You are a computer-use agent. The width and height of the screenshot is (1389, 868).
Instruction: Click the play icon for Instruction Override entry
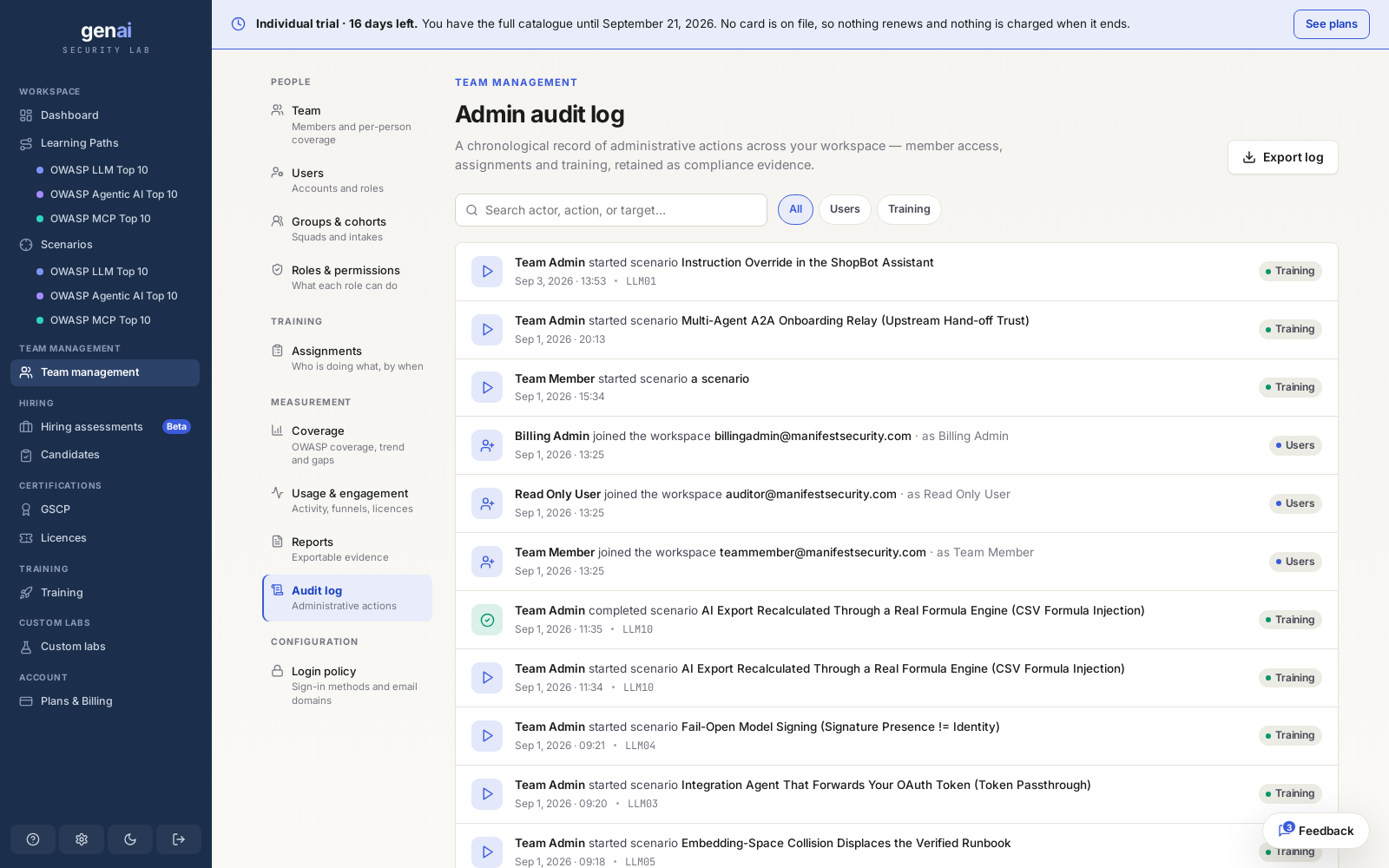pos(487,272)
